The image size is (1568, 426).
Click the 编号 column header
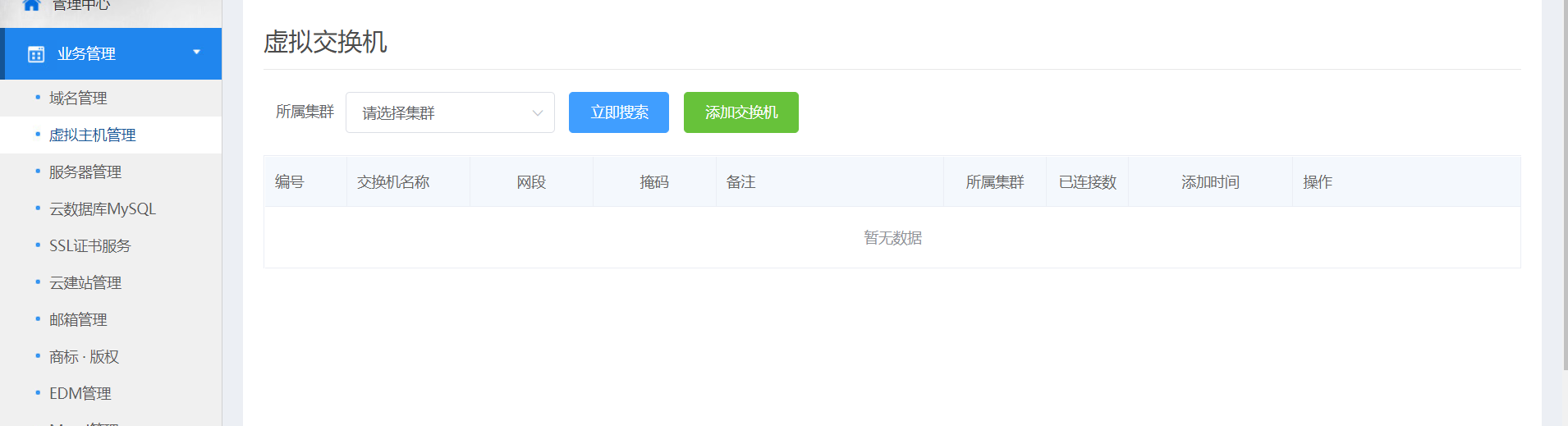pos(289,182)
